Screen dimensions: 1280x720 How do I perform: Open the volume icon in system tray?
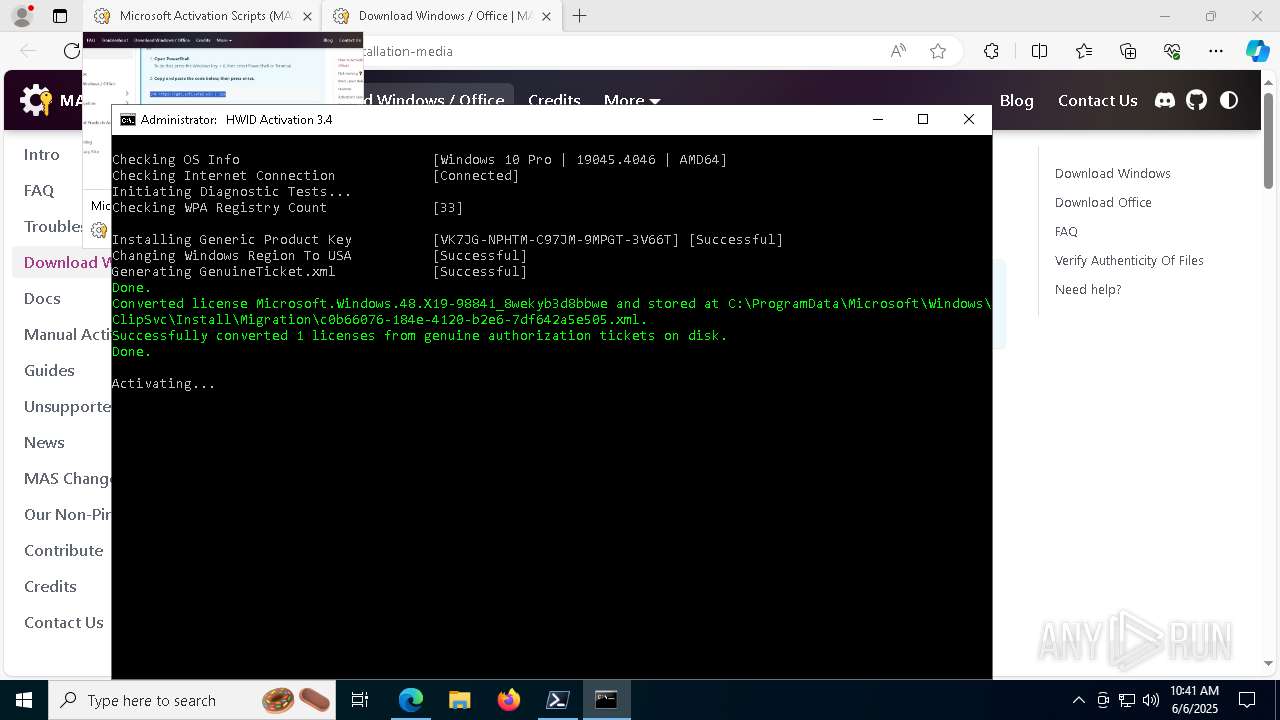click(x=1151, y=700)
